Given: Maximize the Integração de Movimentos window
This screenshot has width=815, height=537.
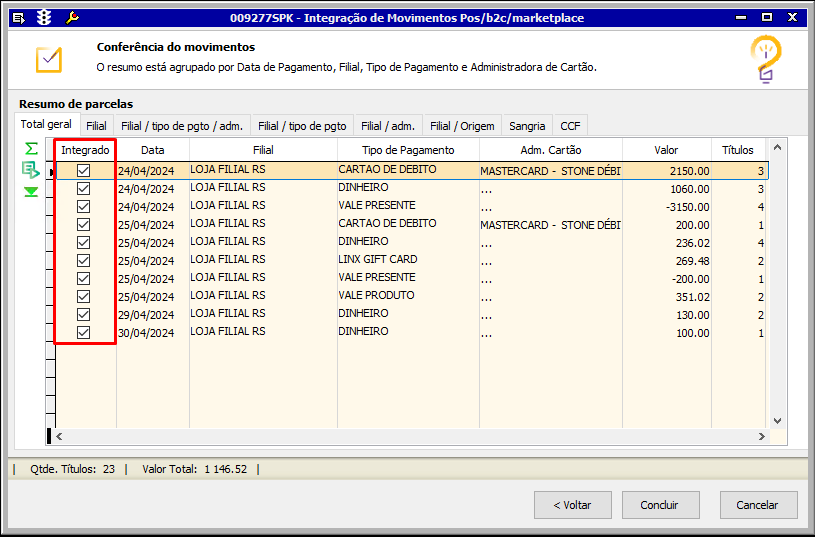Looking at the screenshot, I should coord(767,18).
